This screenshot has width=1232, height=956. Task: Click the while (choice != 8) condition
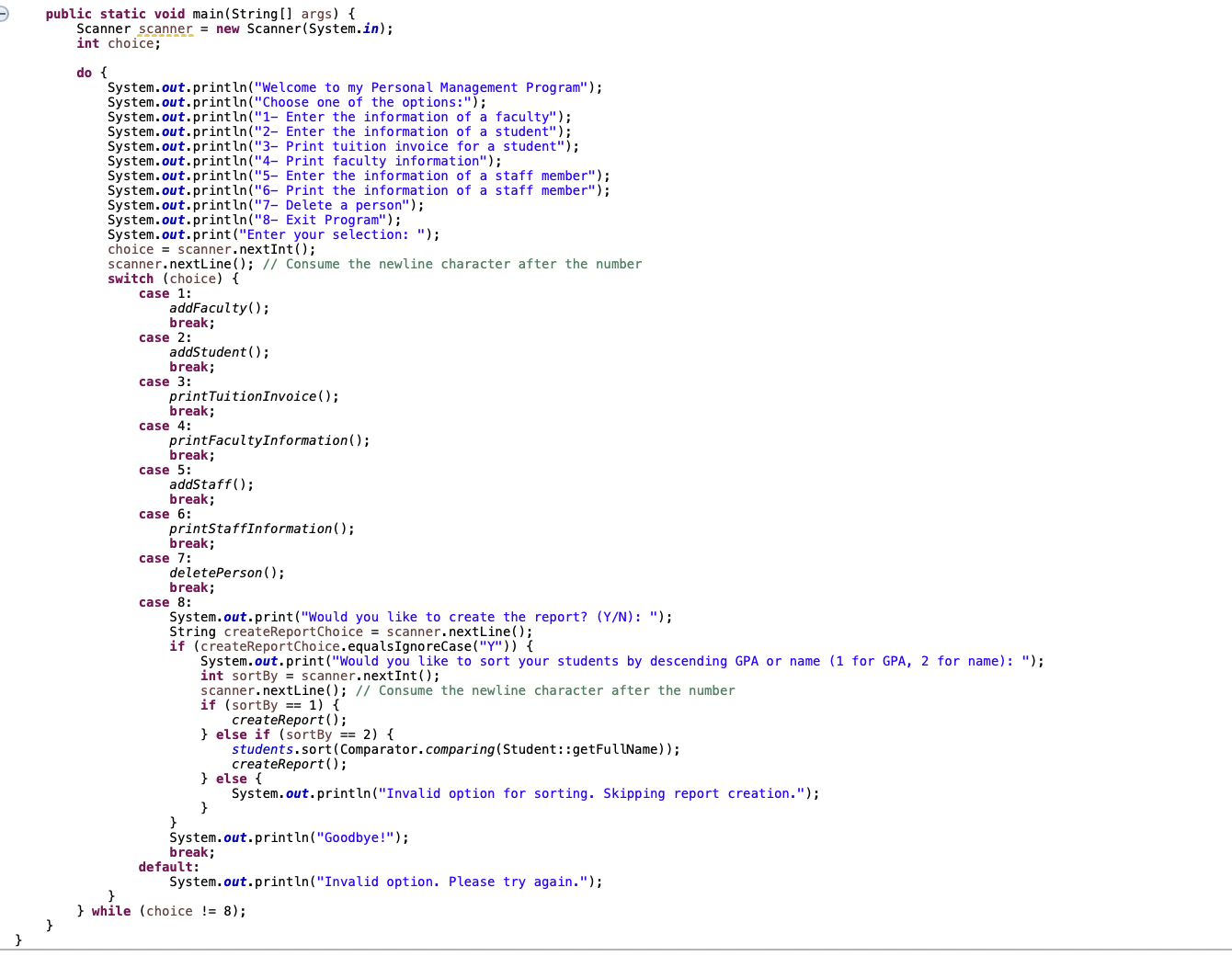pyautogui.click(x=170, y=911)
